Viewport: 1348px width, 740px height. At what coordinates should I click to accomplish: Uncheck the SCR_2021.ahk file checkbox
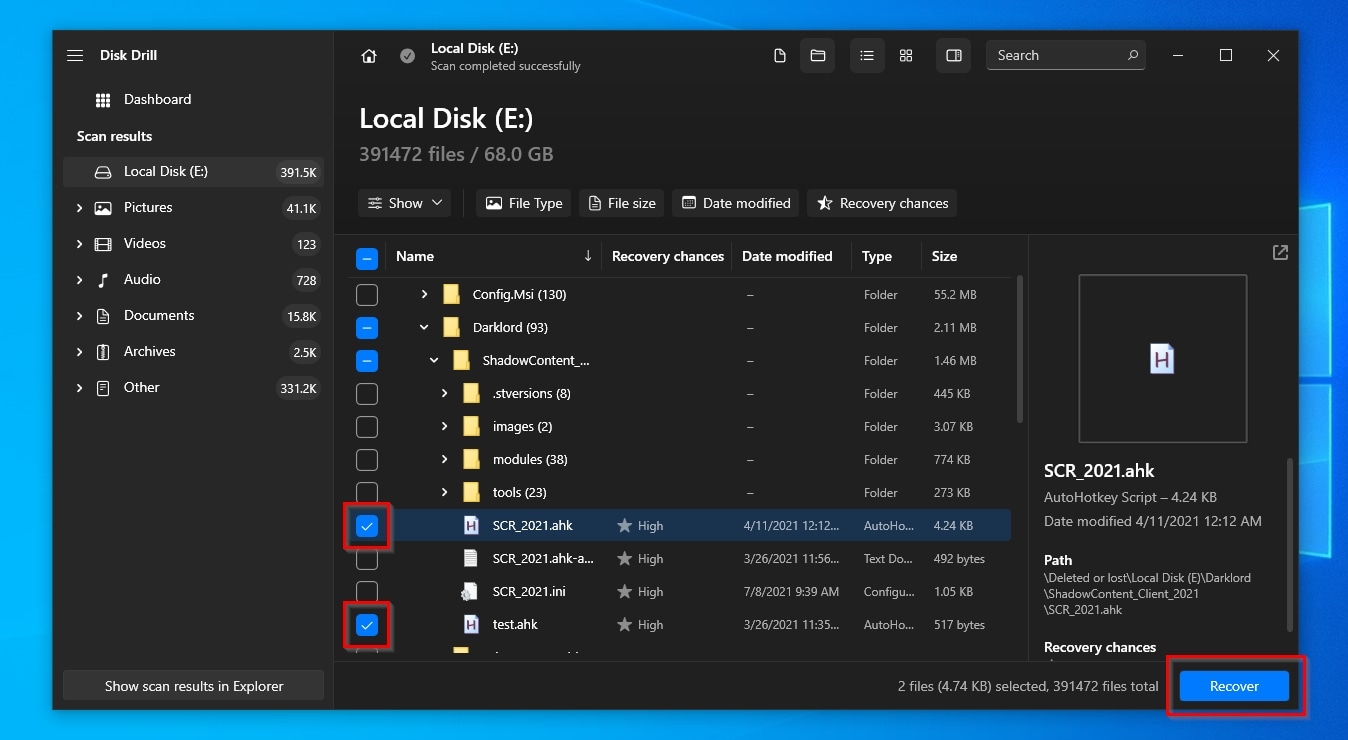coord(367,526)
